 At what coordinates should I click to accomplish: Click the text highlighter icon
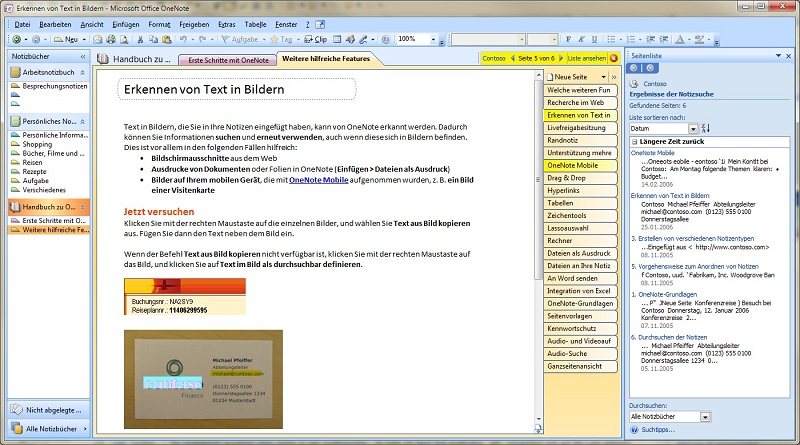[x=699, y=39]
